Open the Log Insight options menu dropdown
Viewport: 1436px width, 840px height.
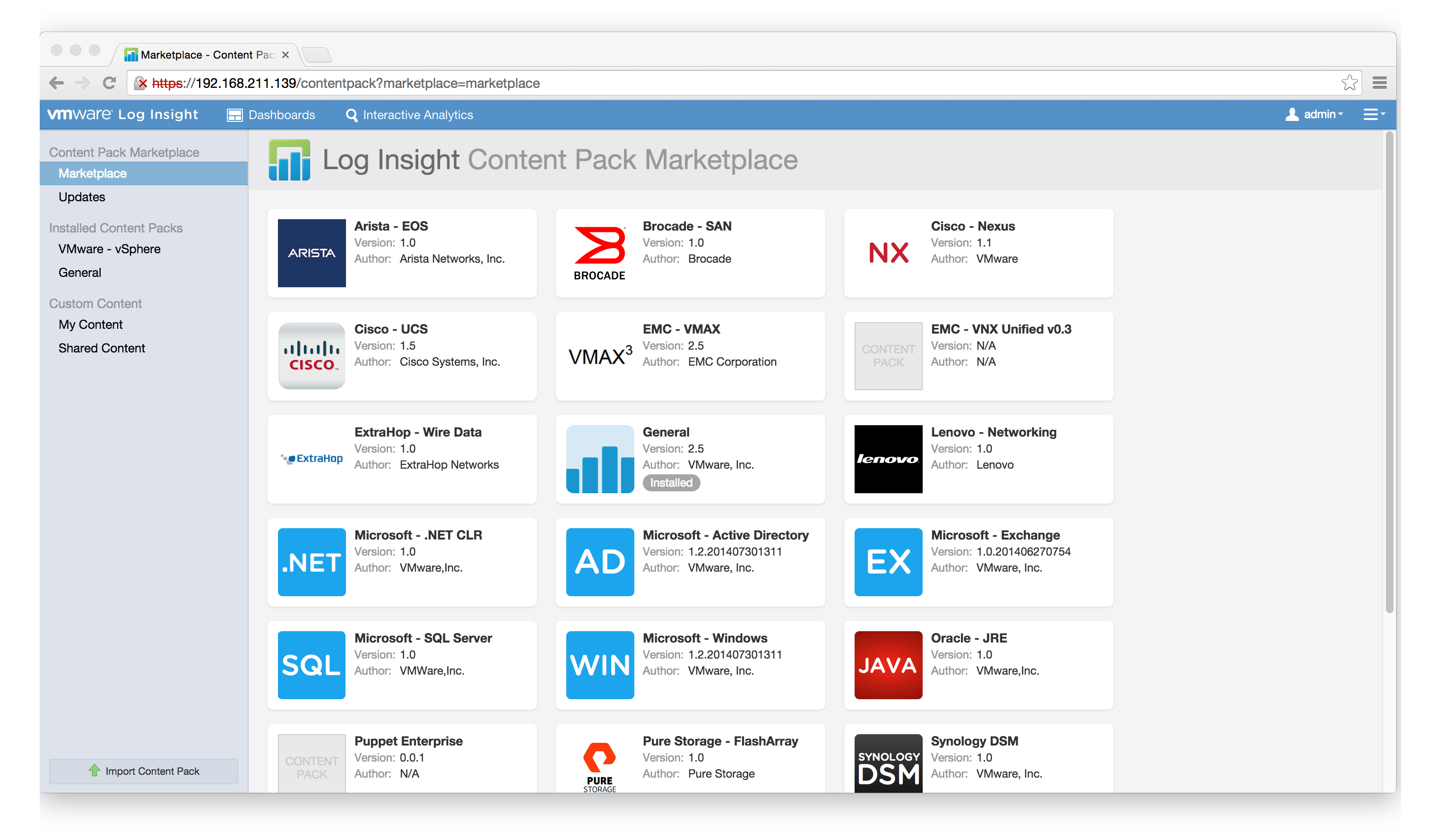tap(1374, 114)
